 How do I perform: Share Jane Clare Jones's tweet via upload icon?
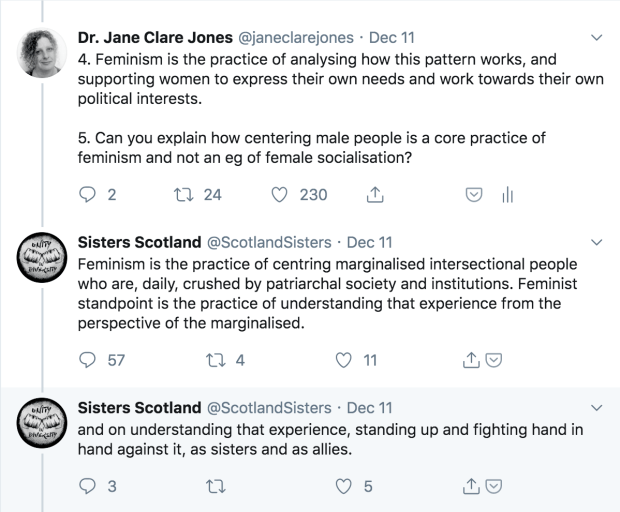[375, 195]
